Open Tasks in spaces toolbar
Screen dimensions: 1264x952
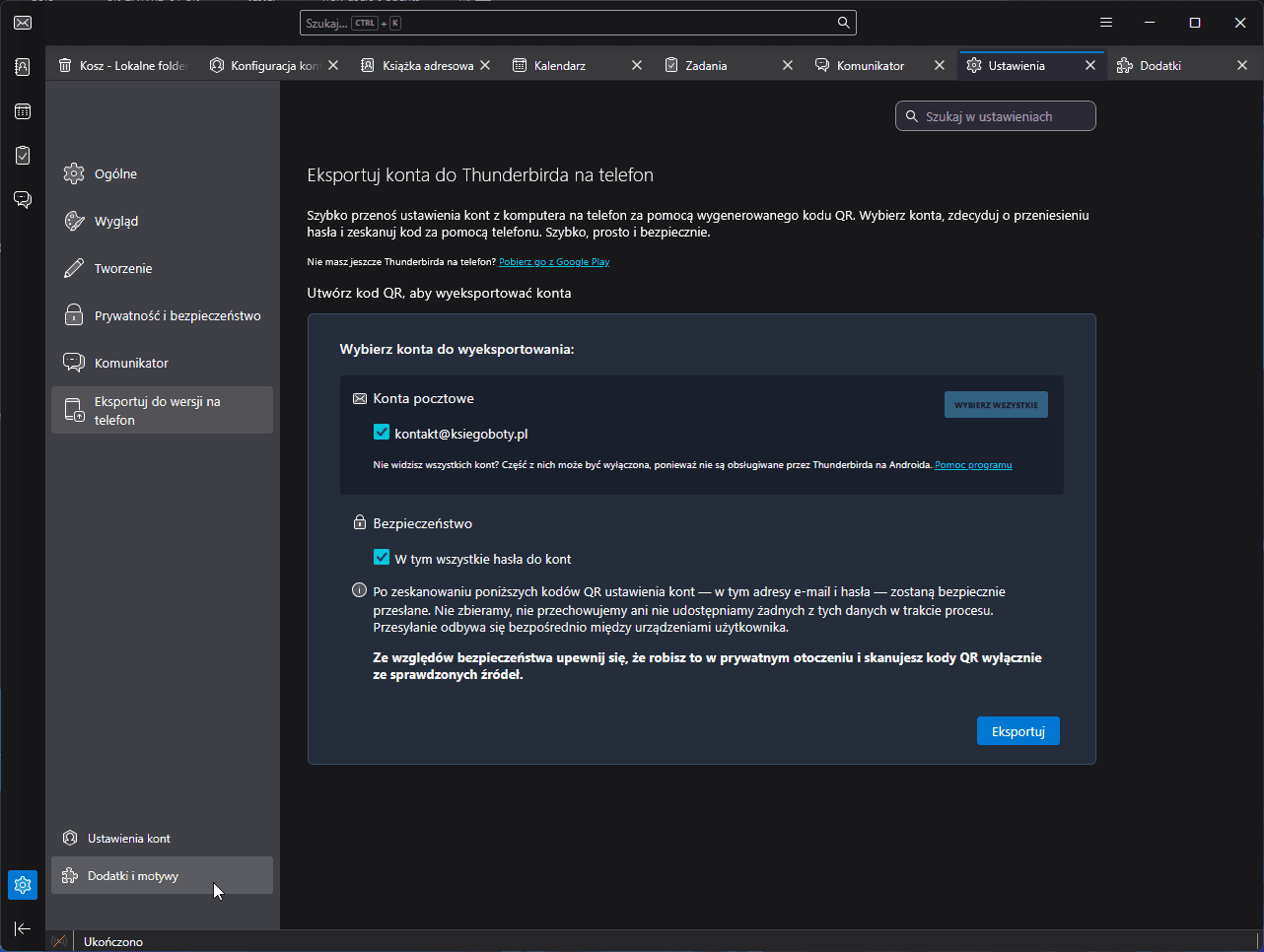click(23, 155)
